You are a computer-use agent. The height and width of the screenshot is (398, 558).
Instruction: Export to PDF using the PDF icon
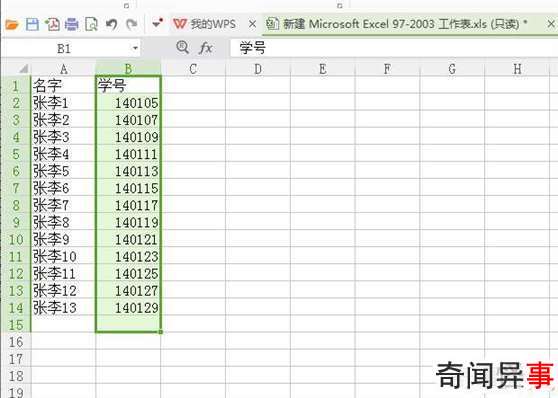(x=52, y=25)
